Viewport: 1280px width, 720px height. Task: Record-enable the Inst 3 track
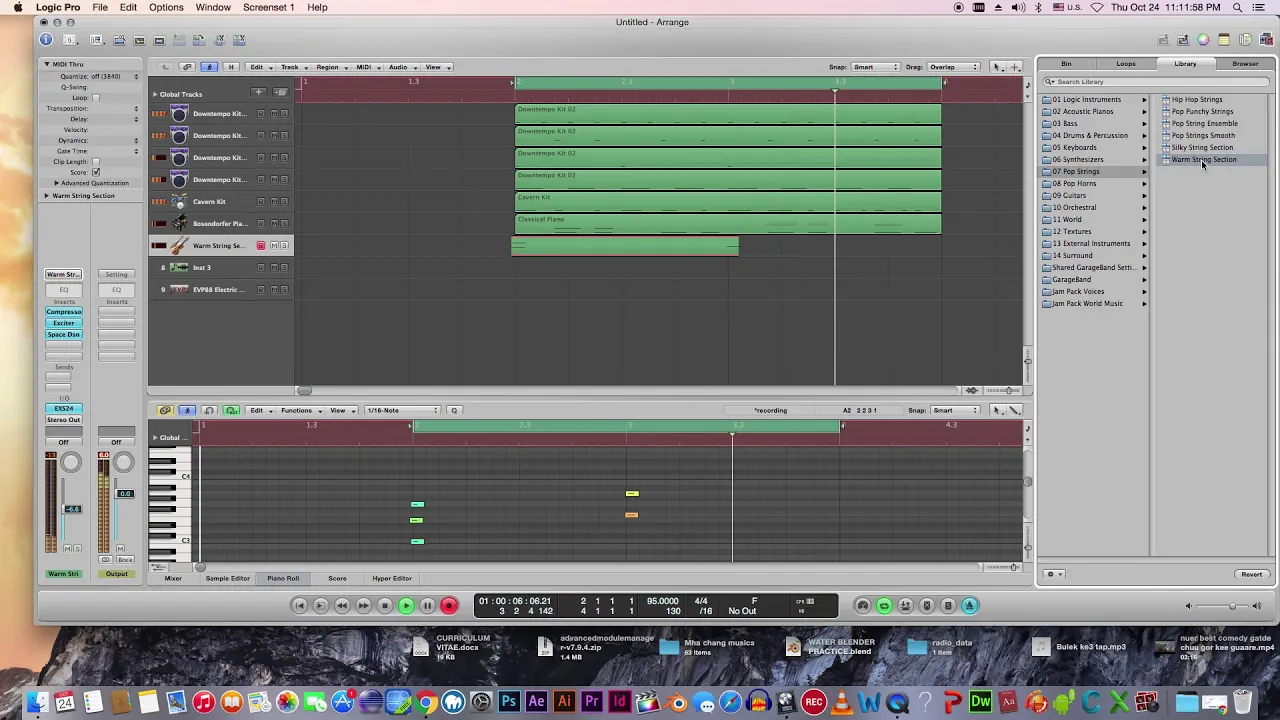[x=261, y=267]
